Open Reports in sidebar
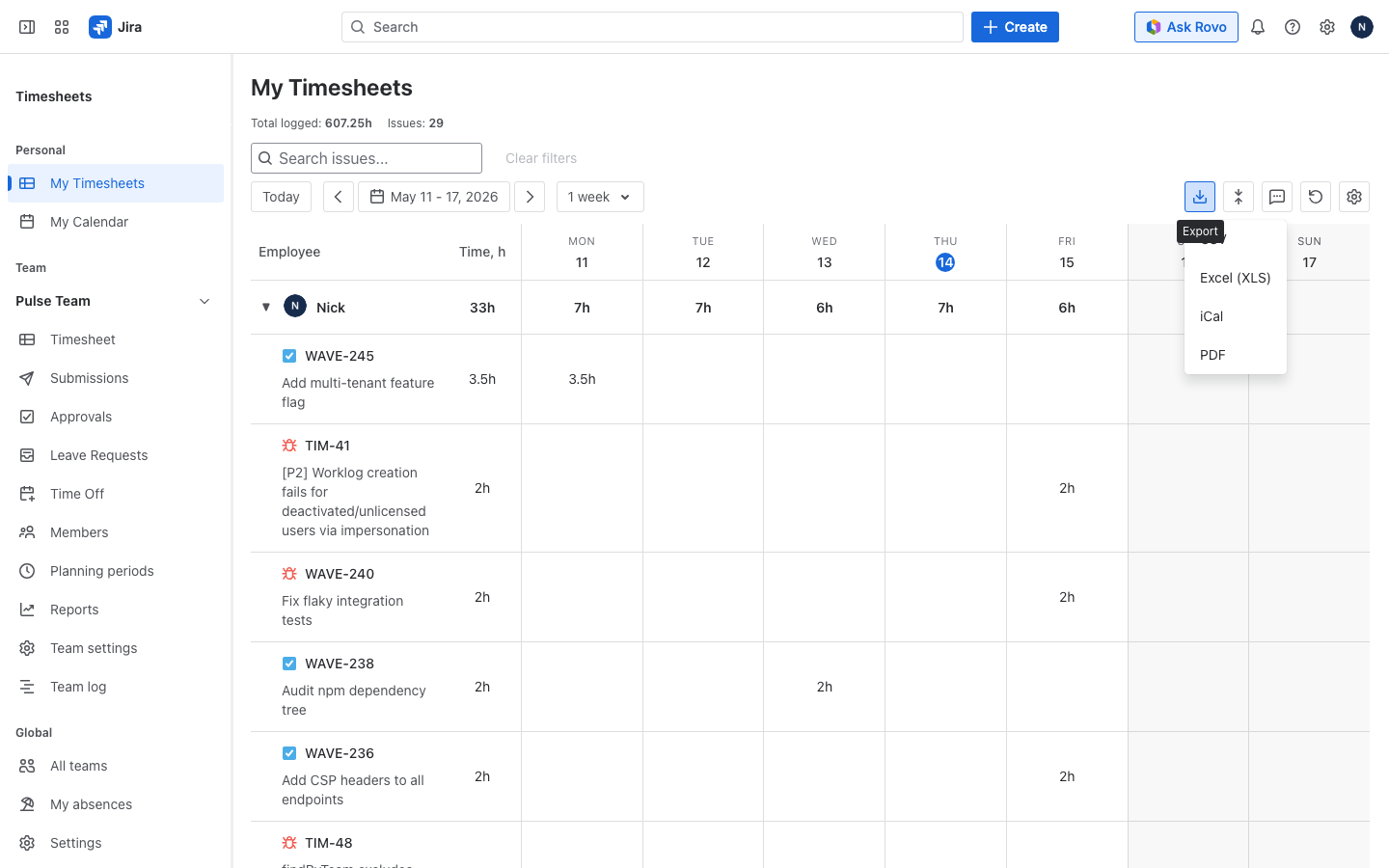The width and height of the screenshot is (1389, 868). pos(116,610)
